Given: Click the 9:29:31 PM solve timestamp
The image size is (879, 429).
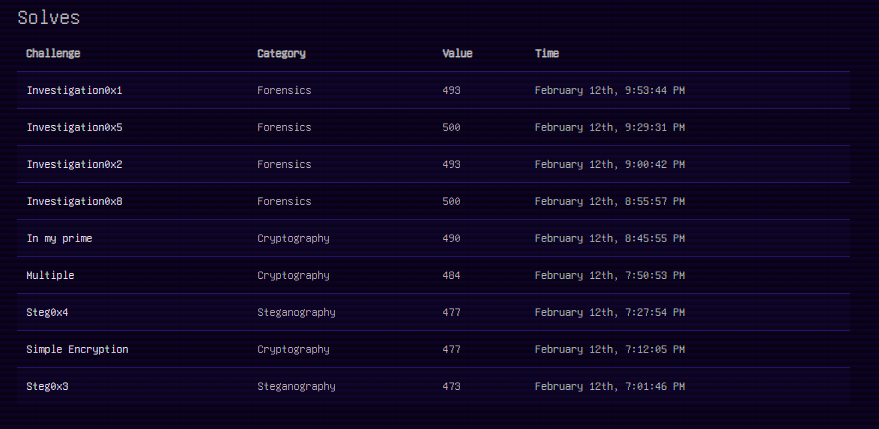Looking at the screenshot, I should tap(609, 128).
